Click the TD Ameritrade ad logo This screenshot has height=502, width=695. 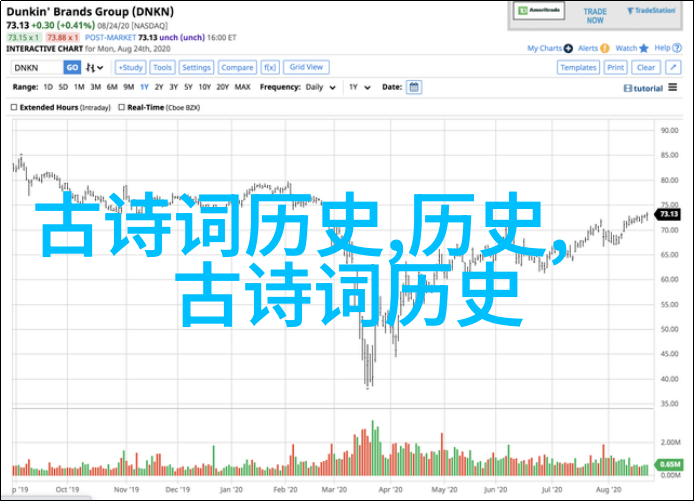(539, 11)
